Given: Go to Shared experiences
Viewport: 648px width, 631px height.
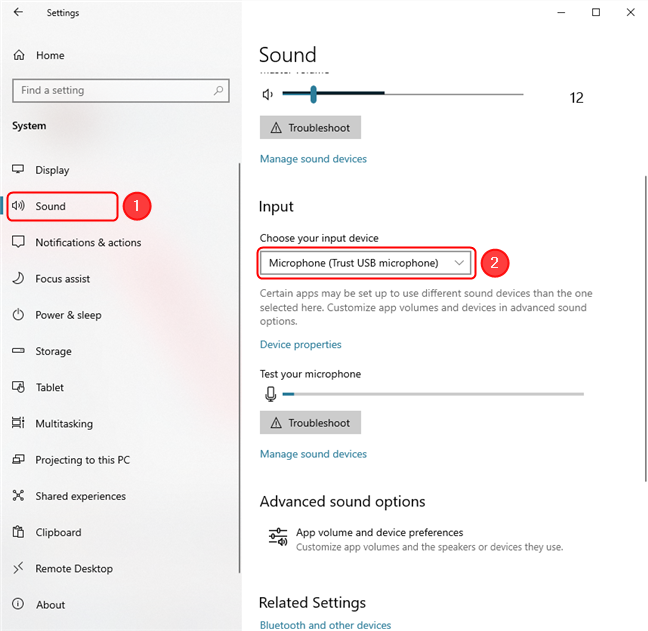Looking at the screenshot, I should (x=81, y=496).
